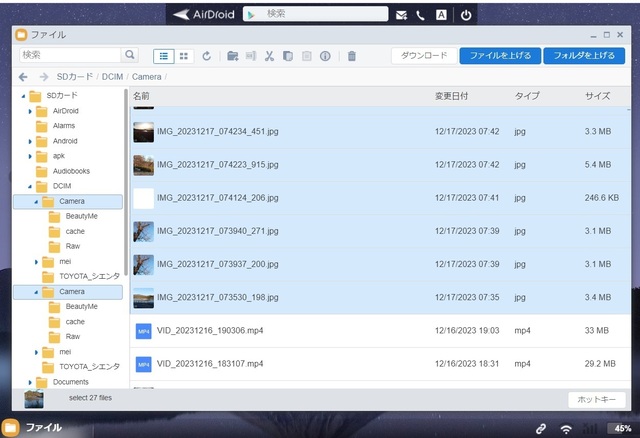Click the Play Store icon in the search box
The height and width of the screenshot is (438, 640).
pyautogui.click(x=251, y=15)
